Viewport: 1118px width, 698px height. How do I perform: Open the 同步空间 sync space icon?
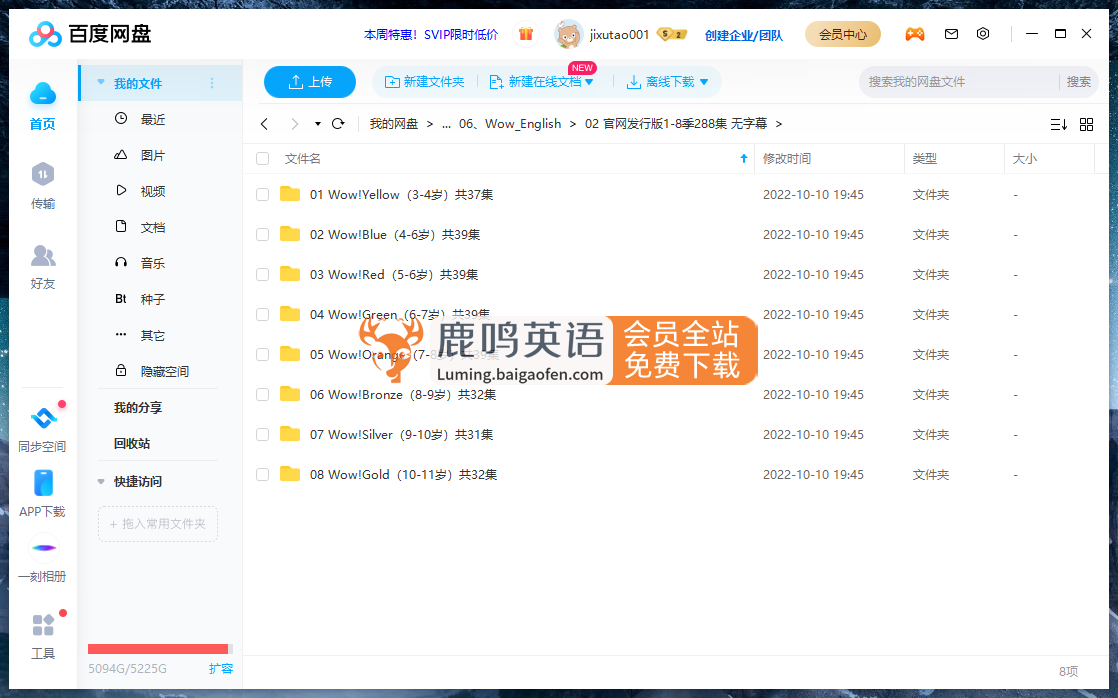[43, 417]
